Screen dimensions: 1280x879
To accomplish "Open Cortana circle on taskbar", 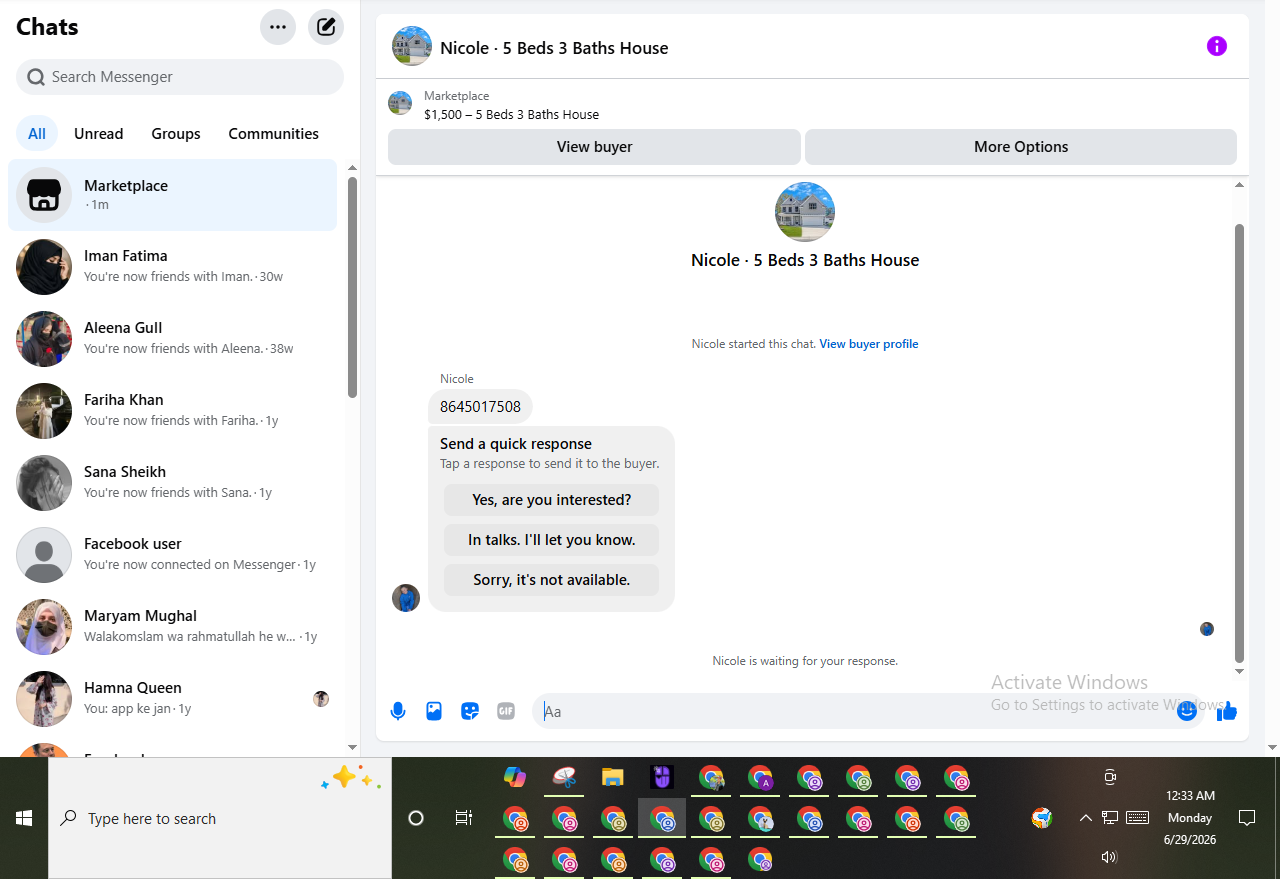I will click(416, 818).
